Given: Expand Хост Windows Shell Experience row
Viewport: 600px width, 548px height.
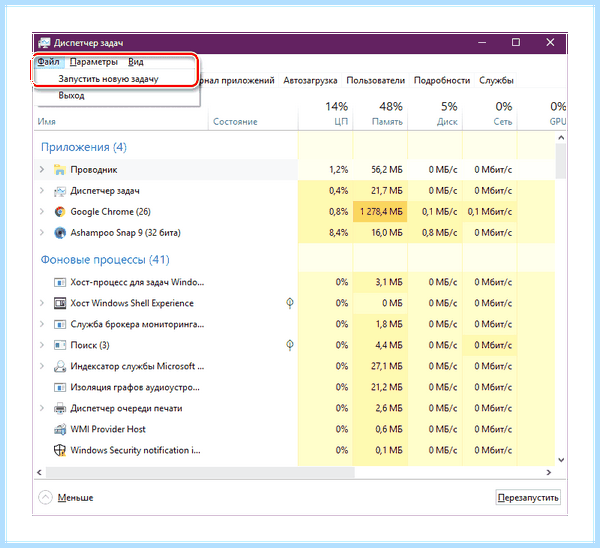Looking at the screenshot, I should tap(42, 303).
